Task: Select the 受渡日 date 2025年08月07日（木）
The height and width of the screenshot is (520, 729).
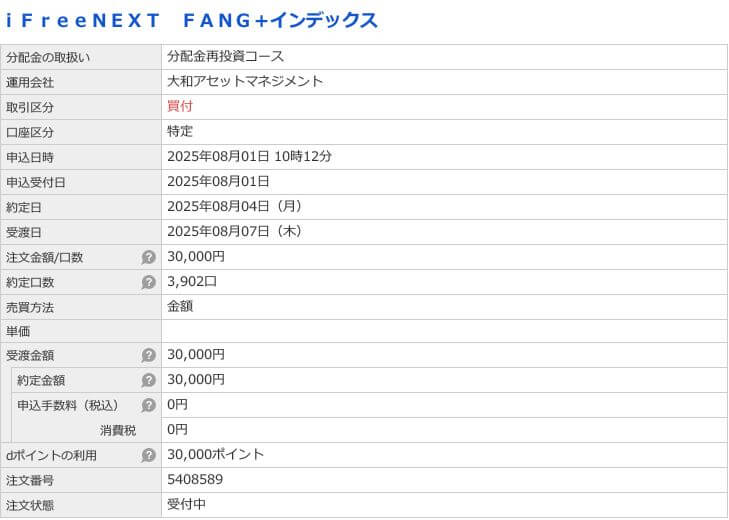Action: 236,231
